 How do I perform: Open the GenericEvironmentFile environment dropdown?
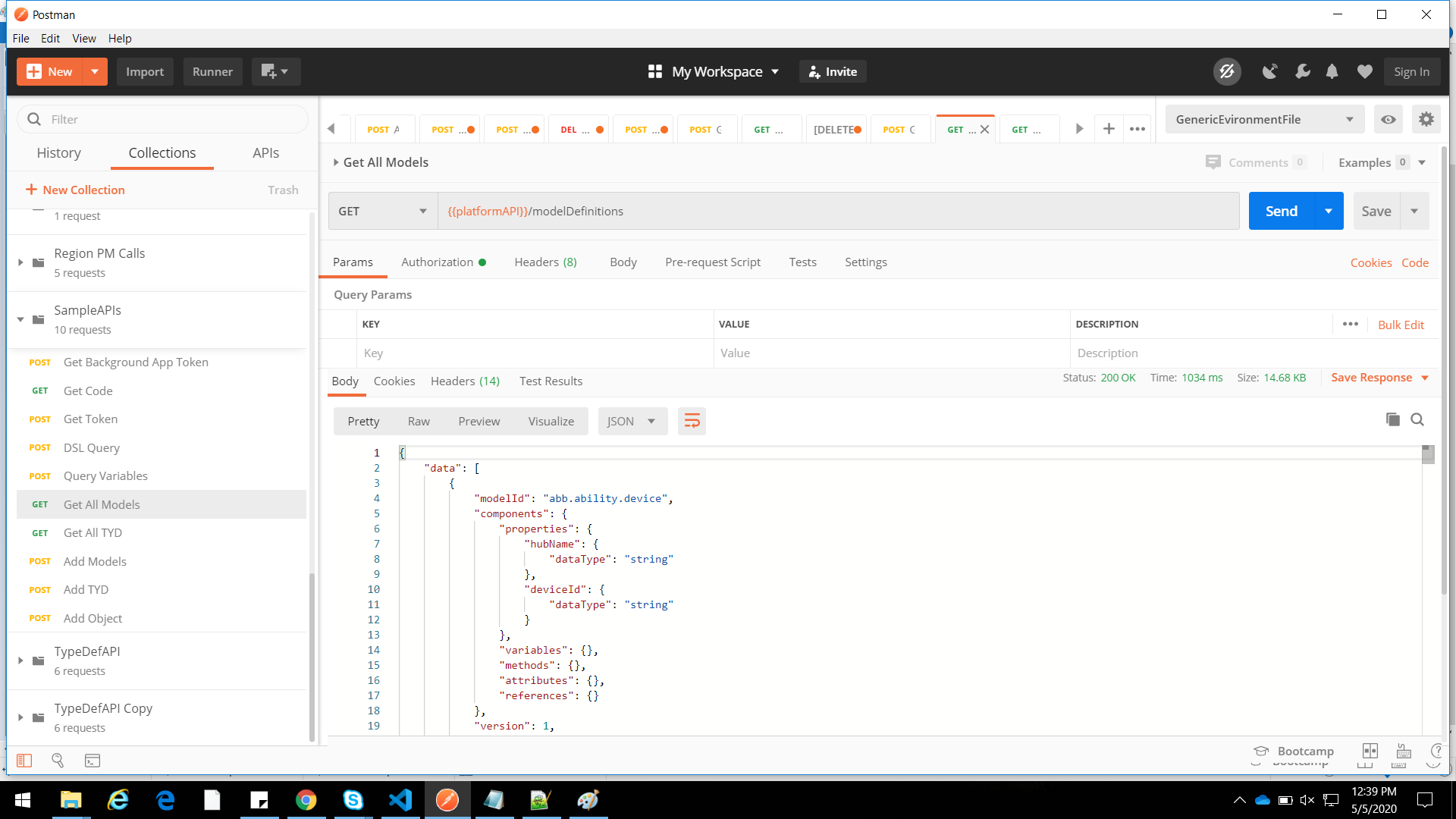pos(1263,119)
